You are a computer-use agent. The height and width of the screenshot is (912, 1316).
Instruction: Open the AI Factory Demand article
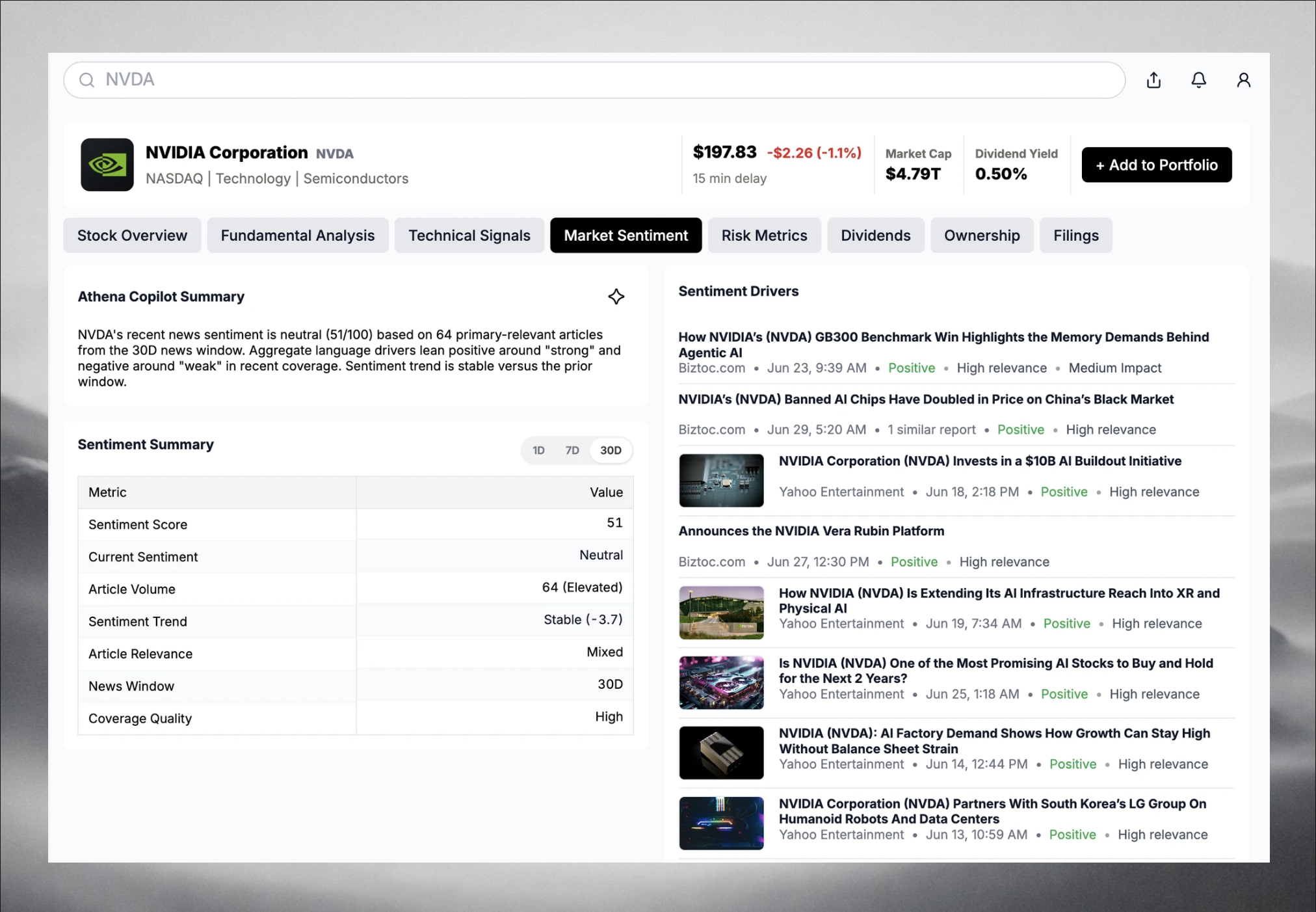(995, 741)
